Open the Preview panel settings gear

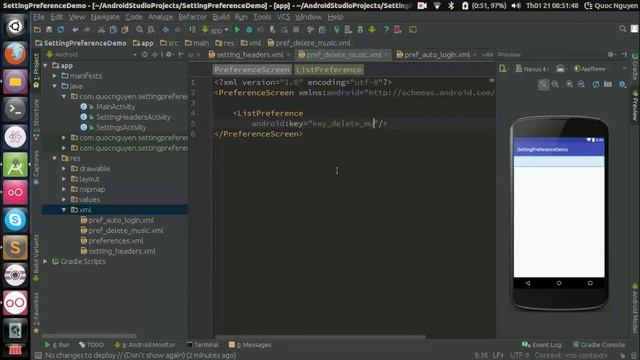[x=611, y=54]
